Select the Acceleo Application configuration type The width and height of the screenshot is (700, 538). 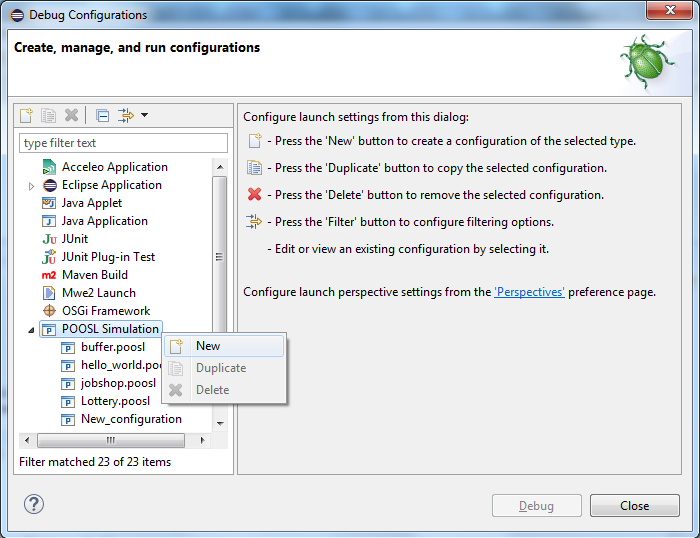coord(114,167)
